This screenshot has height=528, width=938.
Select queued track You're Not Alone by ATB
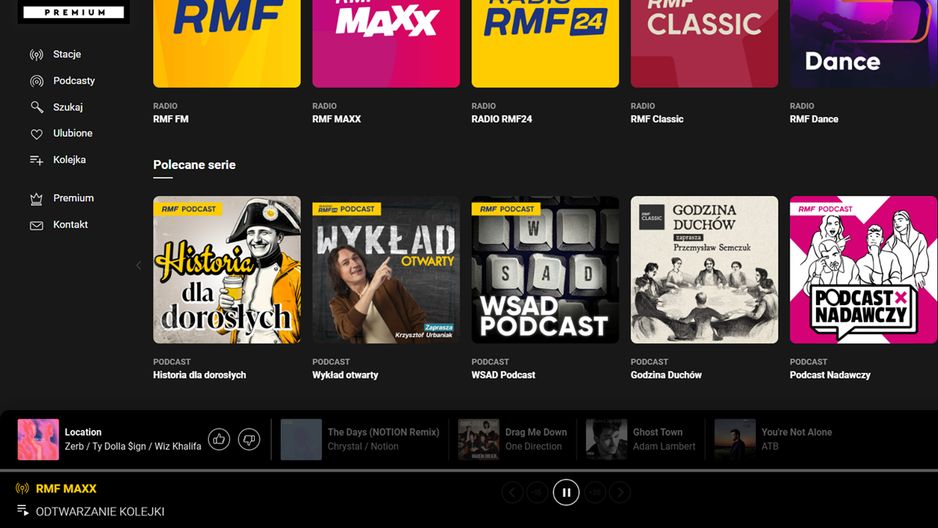point(773,440)
